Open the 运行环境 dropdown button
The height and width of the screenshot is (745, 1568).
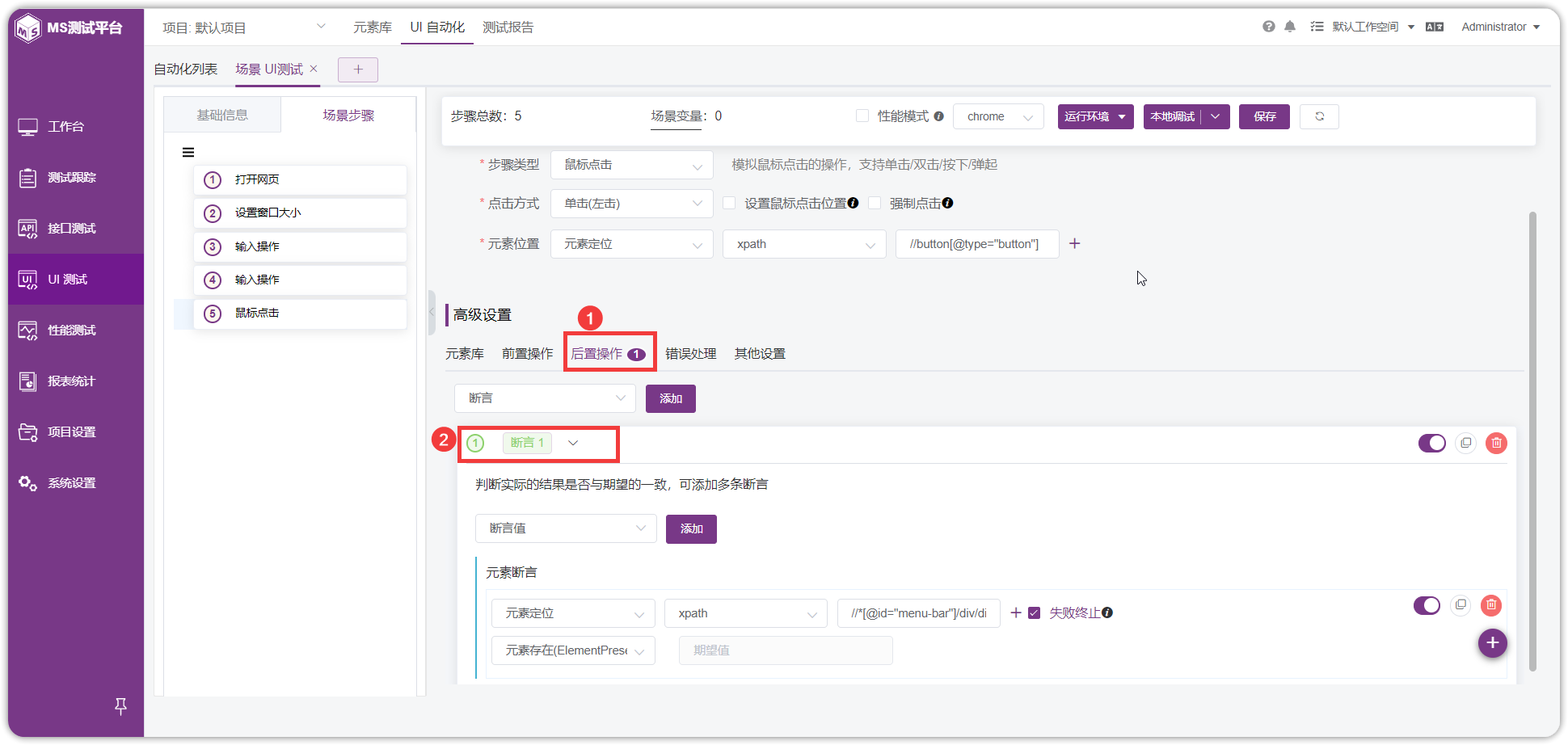[1096, 116]
